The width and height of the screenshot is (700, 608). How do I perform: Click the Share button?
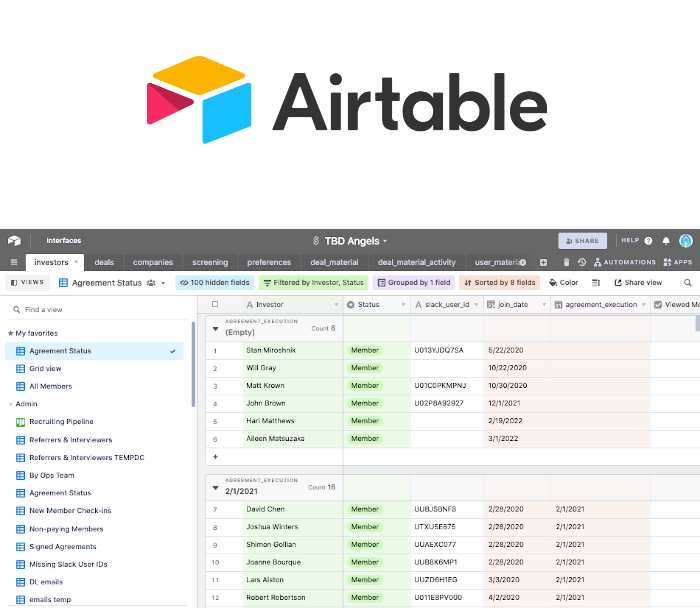coord(582,241)
